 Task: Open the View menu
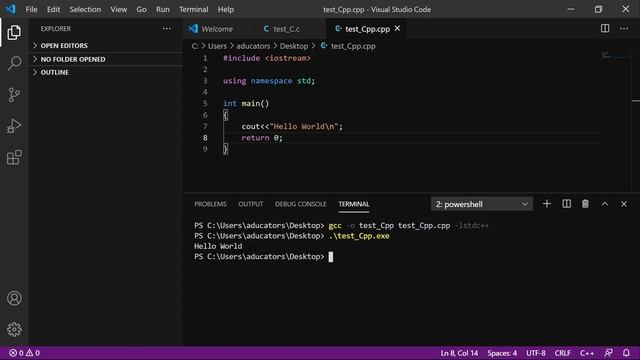pos(118,9)
